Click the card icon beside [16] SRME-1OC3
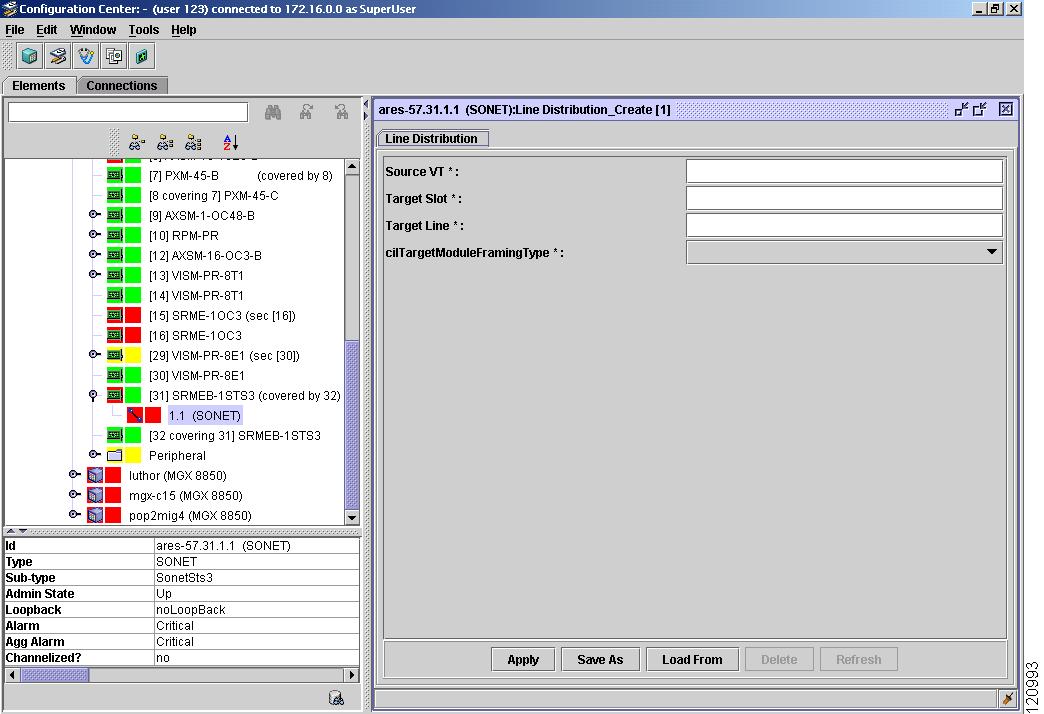Image resolution: width=1044 pixels, height=714 pixels. click(x=115, y=336)
